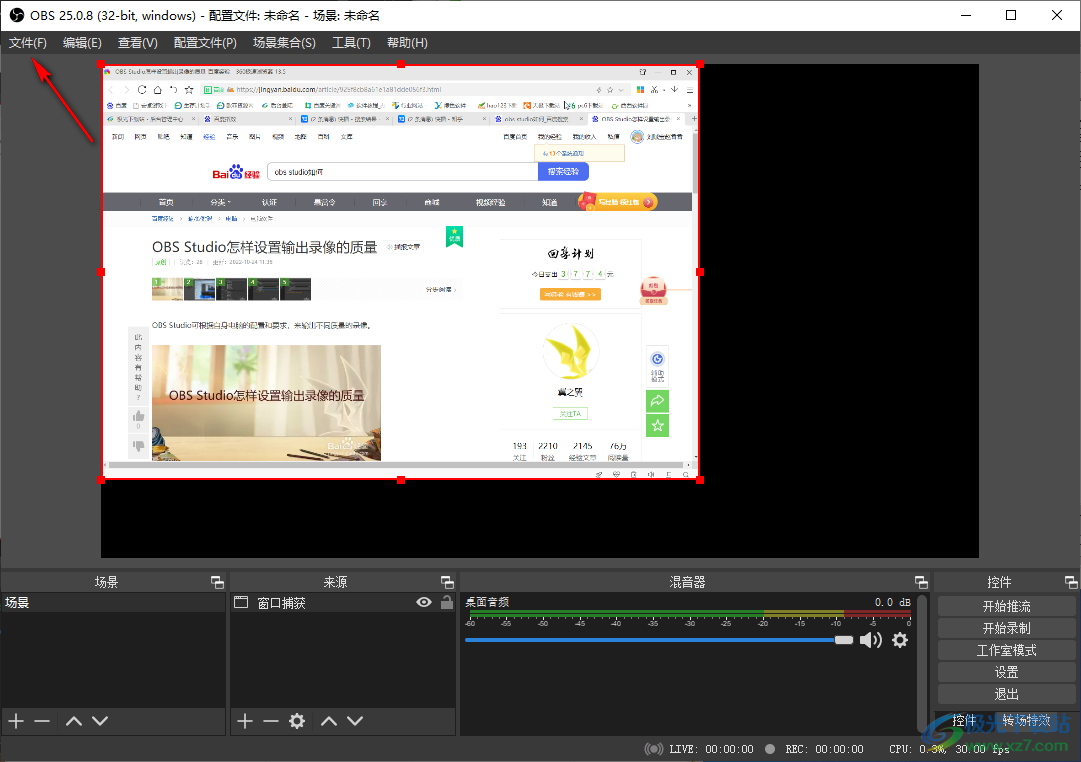This screenshot has width=1081, height=762.
Task: Open the 编辑(E) menu
Action: tap(82, 43)
